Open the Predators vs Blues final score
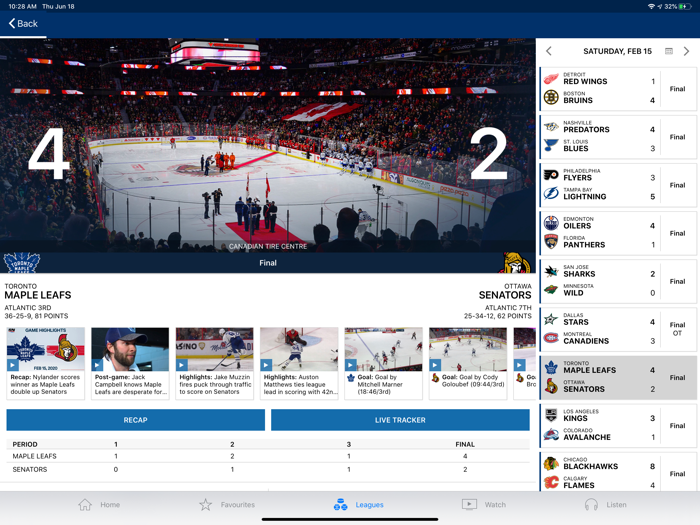Viewport: 700px width, 525px height. click(x=618, y=137)
